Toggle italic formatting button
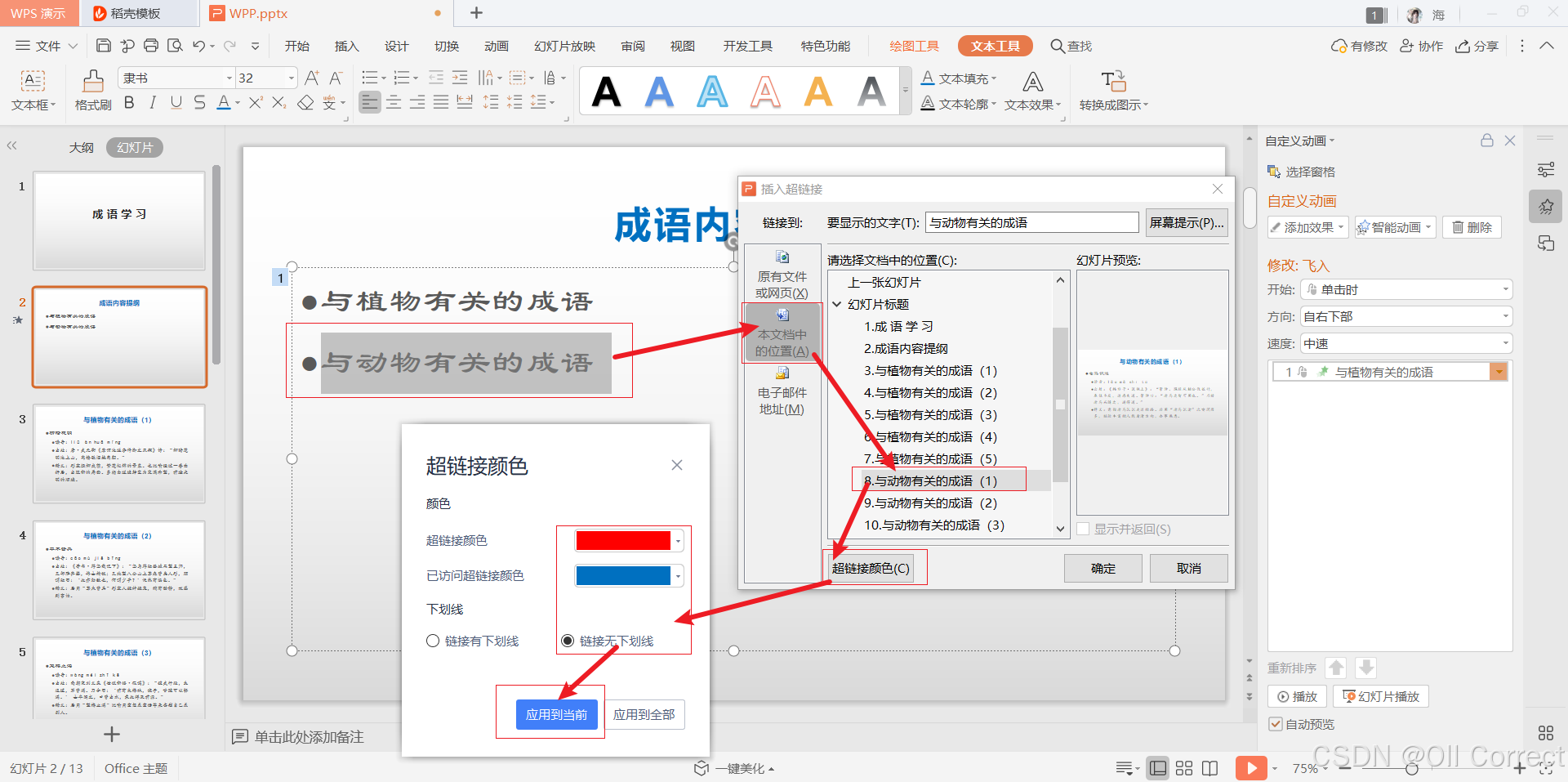1568x782 pixels. tap(153, 103)
